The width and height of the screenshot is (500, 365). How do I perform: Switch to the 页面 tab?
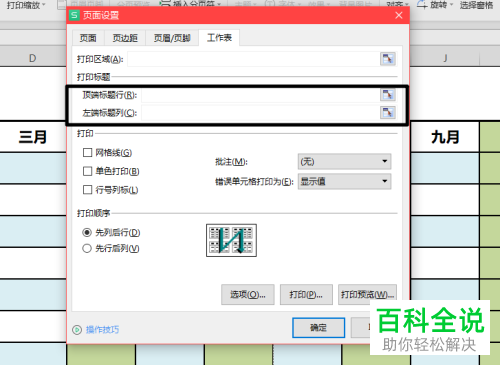tap(88, 38)
